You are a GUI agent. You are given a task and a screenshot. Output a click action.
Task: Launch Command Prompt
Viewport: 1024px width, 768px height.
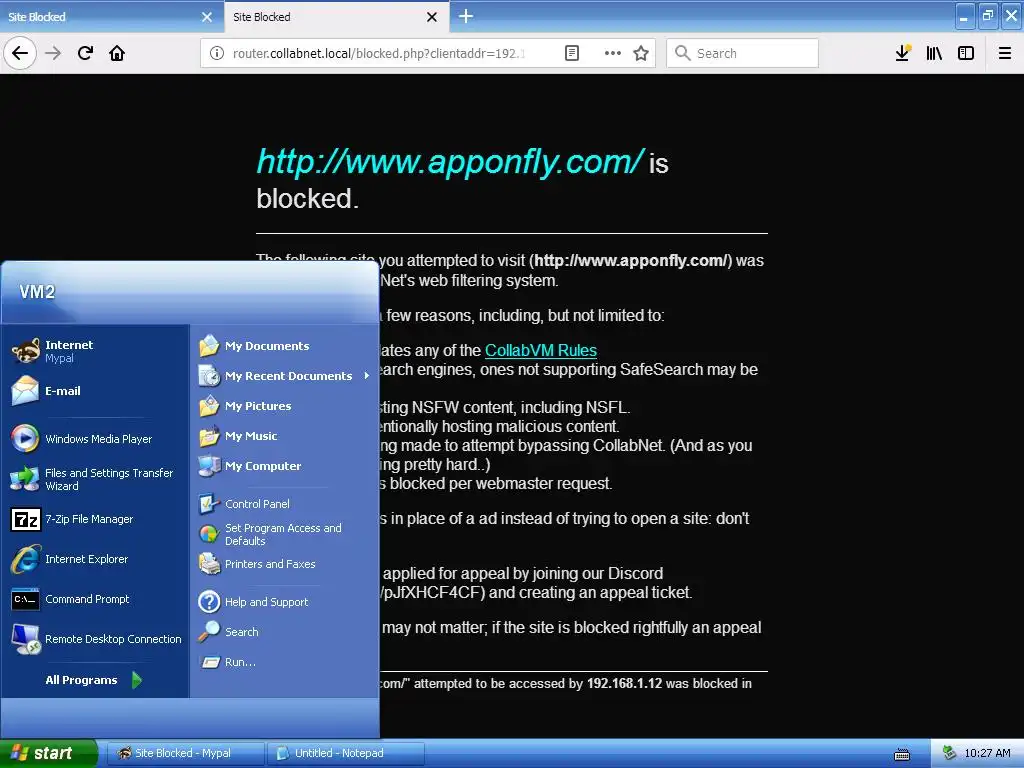click(x=95, y=599)
